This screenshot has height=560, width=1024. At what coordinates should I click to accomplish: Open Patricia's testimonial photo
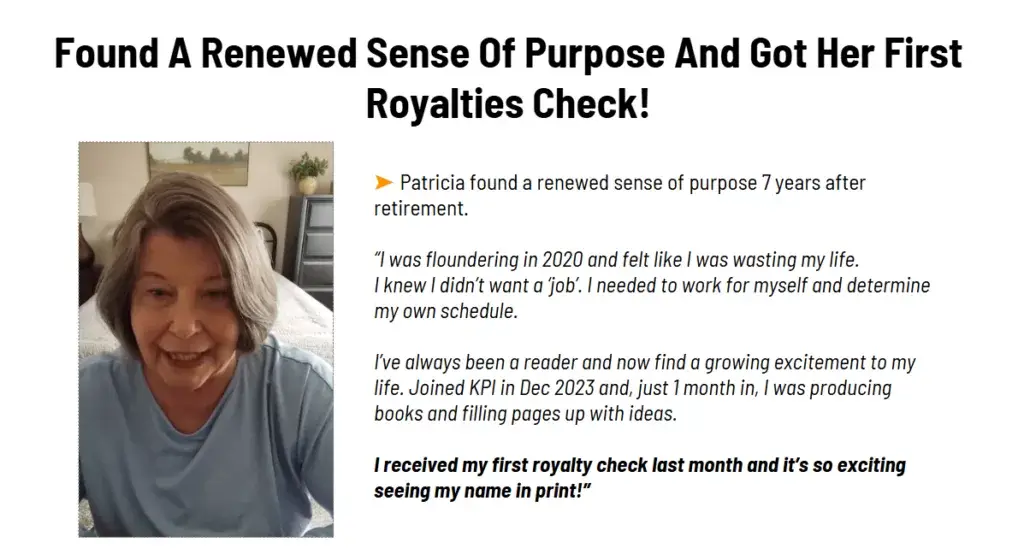tap(206, 339)
